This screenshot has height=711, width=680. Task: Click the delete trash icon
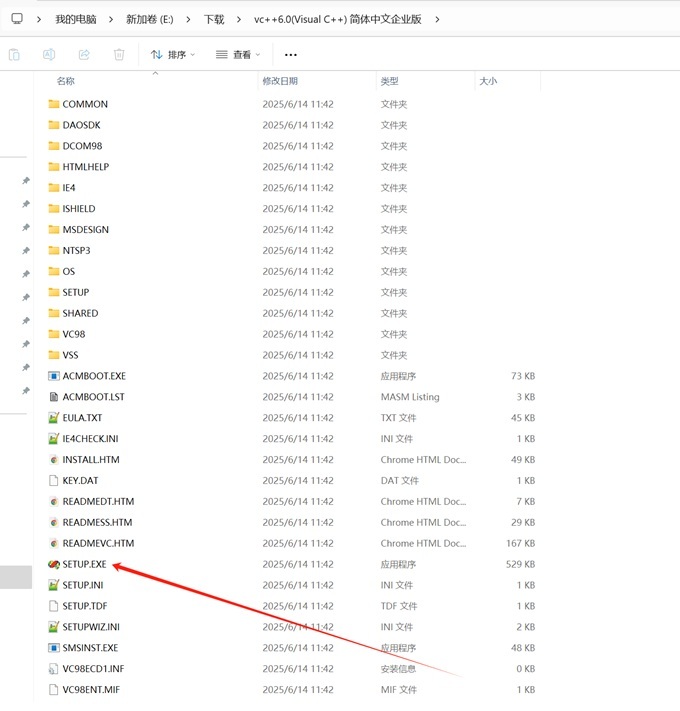pos(119,55)
